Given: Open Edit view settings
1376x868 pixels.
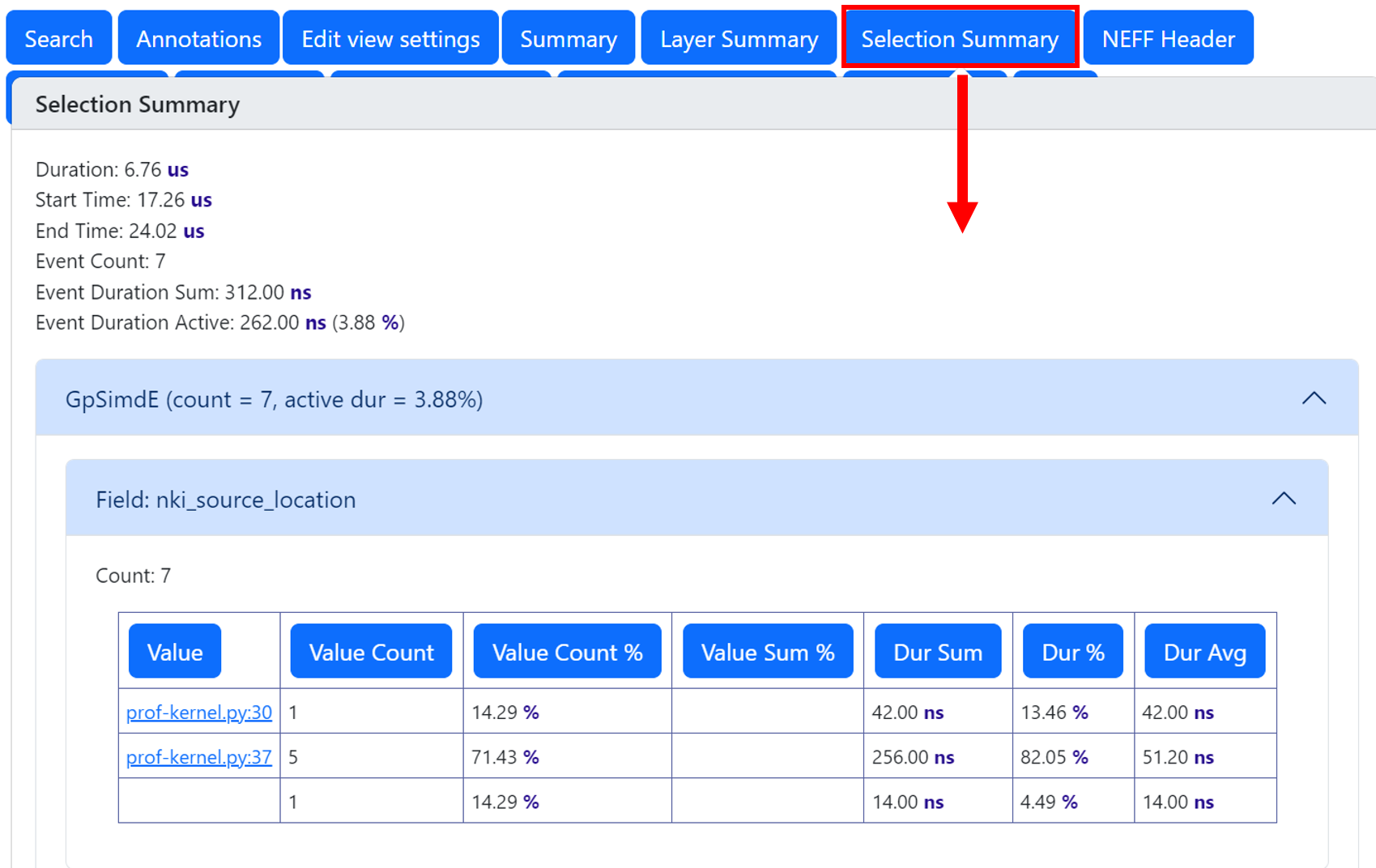Looking at the screenshot, I should pyautogui.click(x=390, y=38).
